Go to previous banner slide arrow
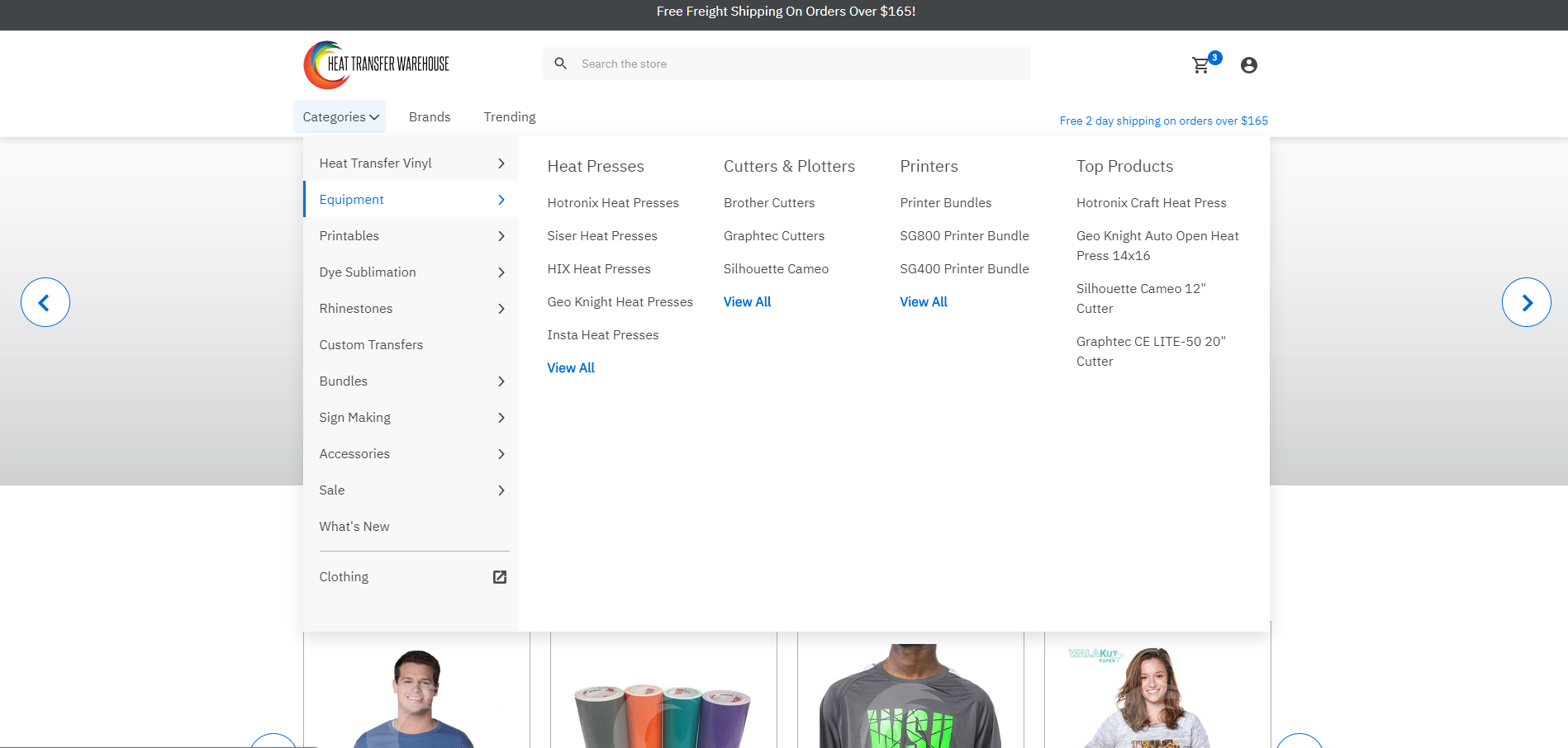This screenshot has width=1568, height=748. (x=45, y=302)
